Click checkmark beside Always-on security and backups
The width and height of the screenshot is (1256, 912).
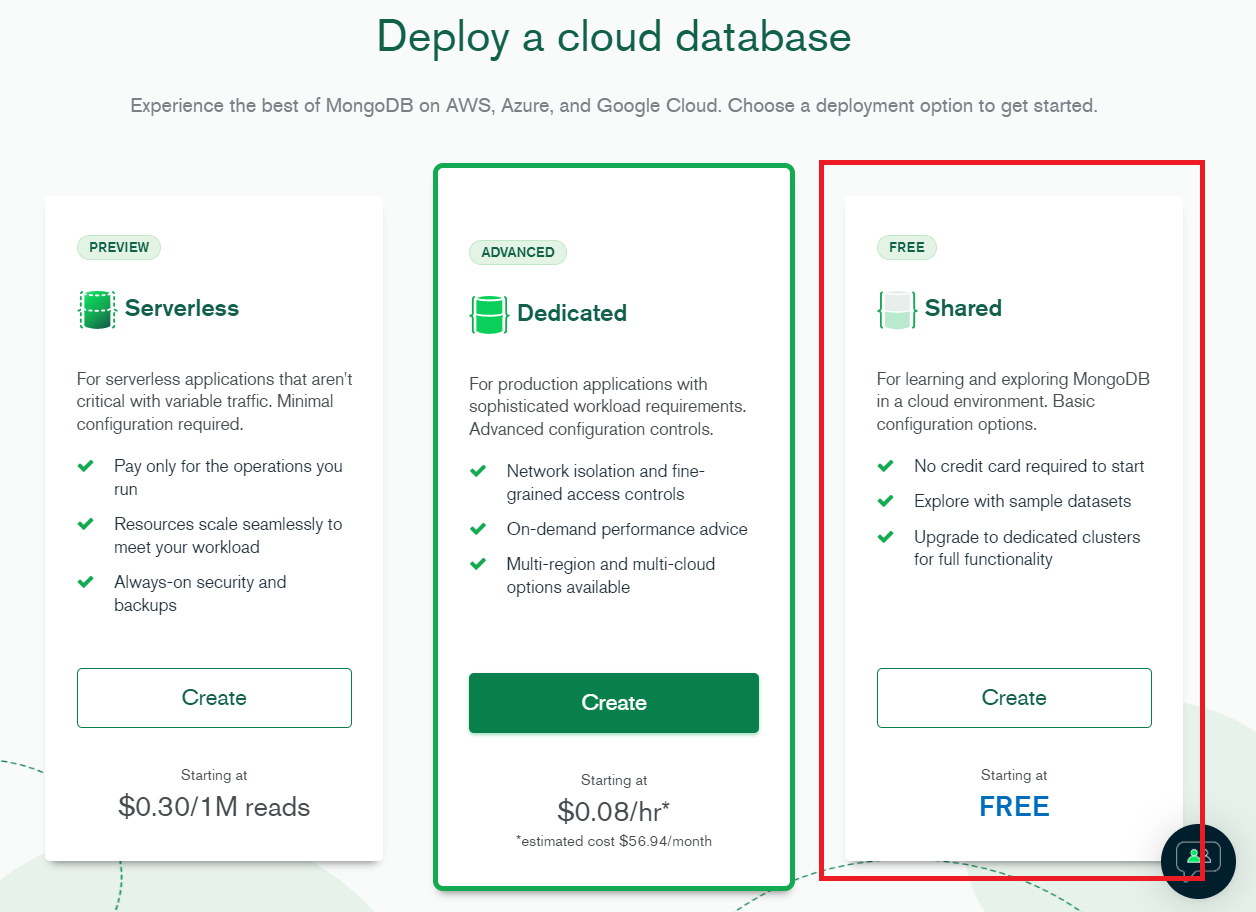[86, 582]
